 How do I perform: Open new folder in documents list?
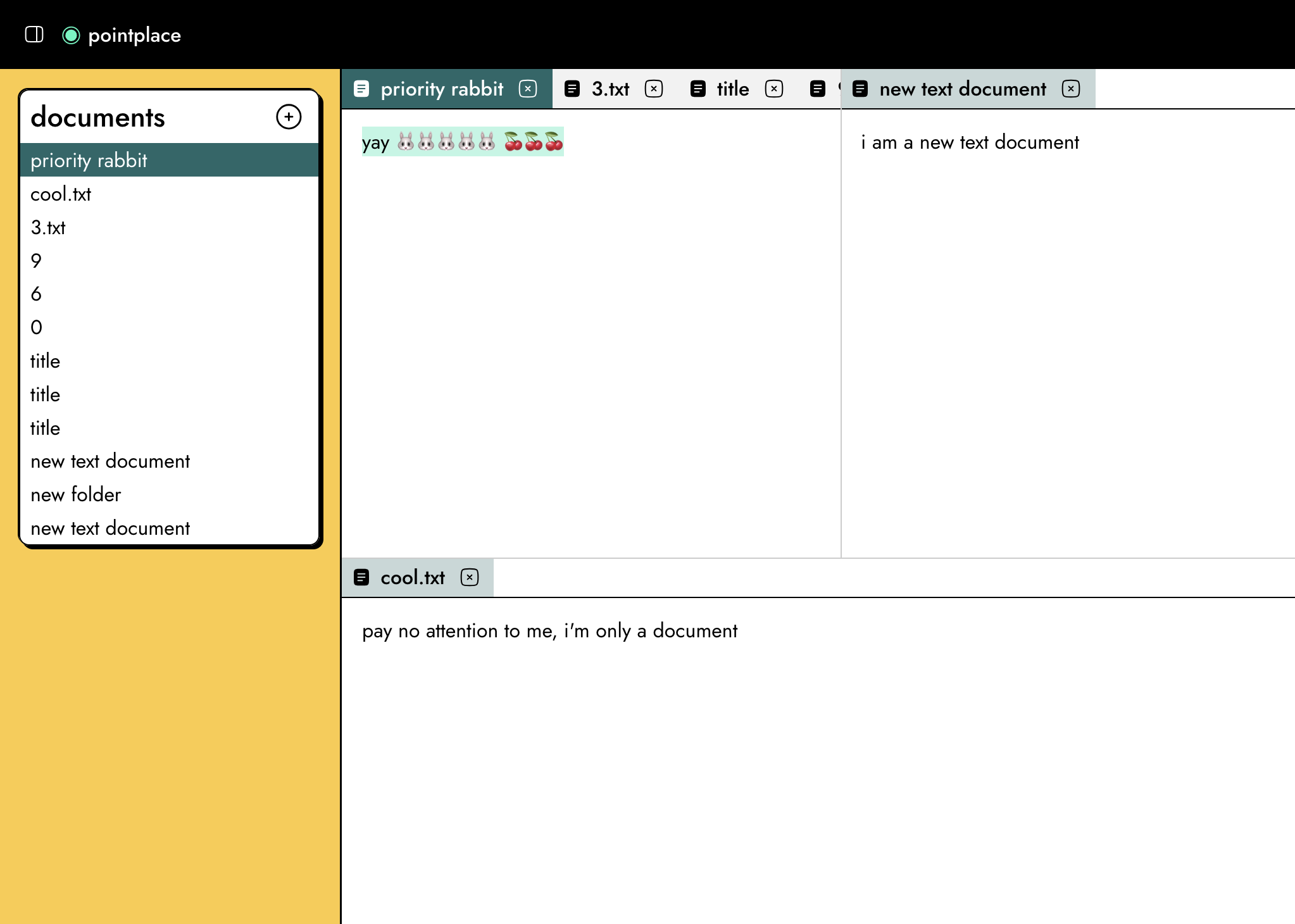(75, 495)
